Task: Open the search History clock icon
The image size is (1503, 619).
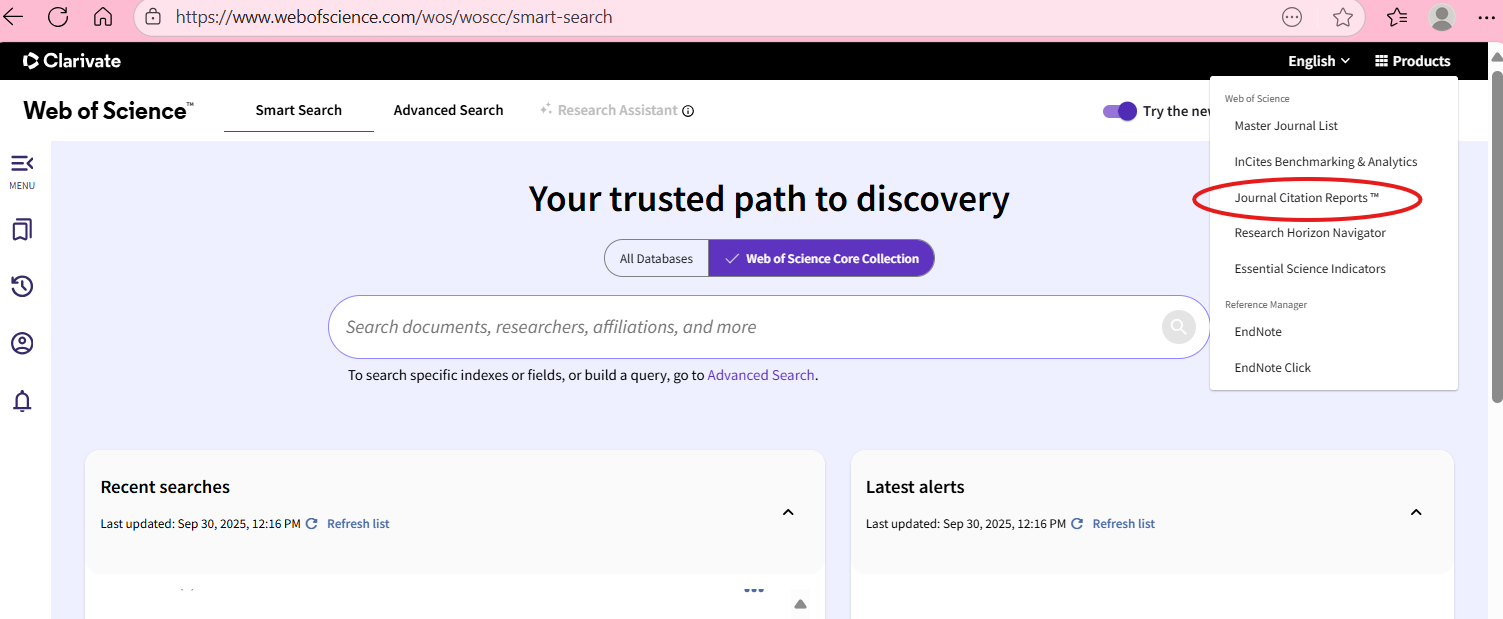Action: [22, 287]
